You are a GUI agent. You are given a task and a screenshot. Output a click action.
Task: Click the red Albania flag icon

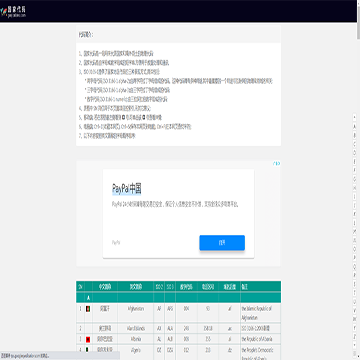[x=88, y=339]
